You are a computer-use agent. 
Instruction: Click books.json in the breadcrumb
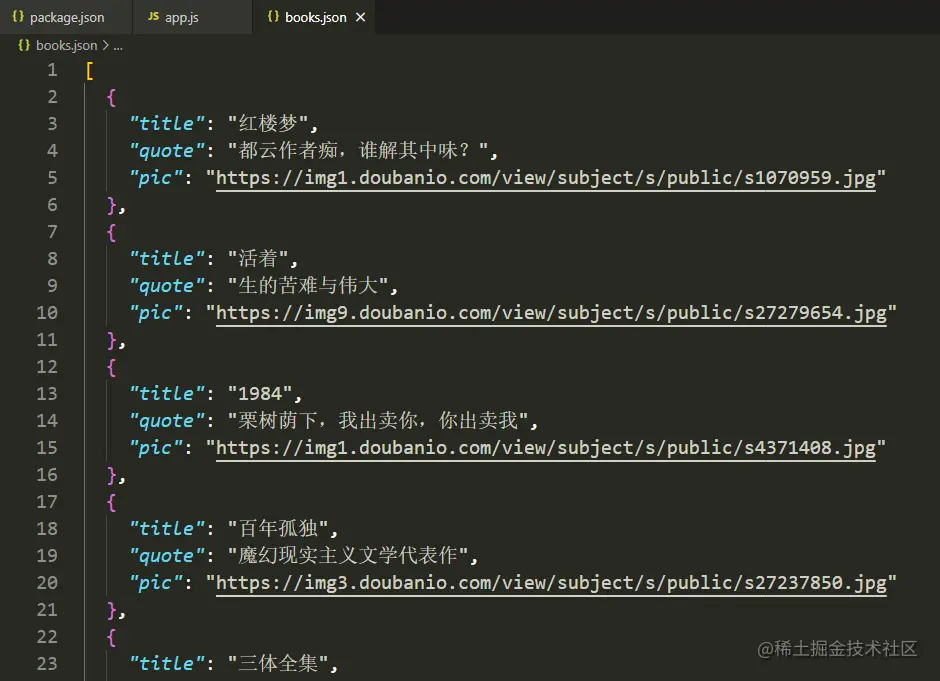pyautogui.click(x=67, y=46)
